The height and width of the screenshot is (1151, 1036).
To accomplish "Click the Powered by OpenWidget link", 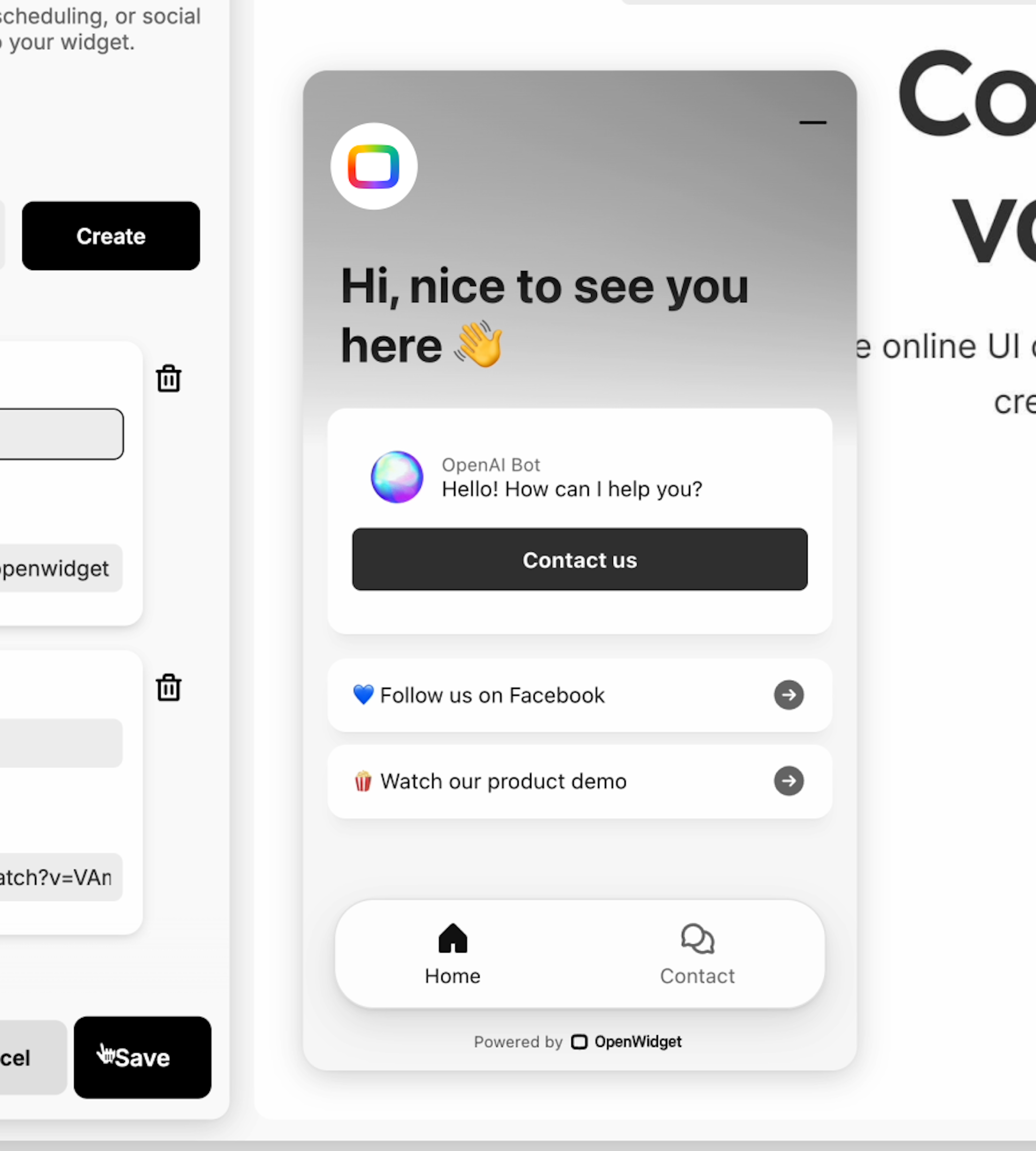I will (580, 1041).
